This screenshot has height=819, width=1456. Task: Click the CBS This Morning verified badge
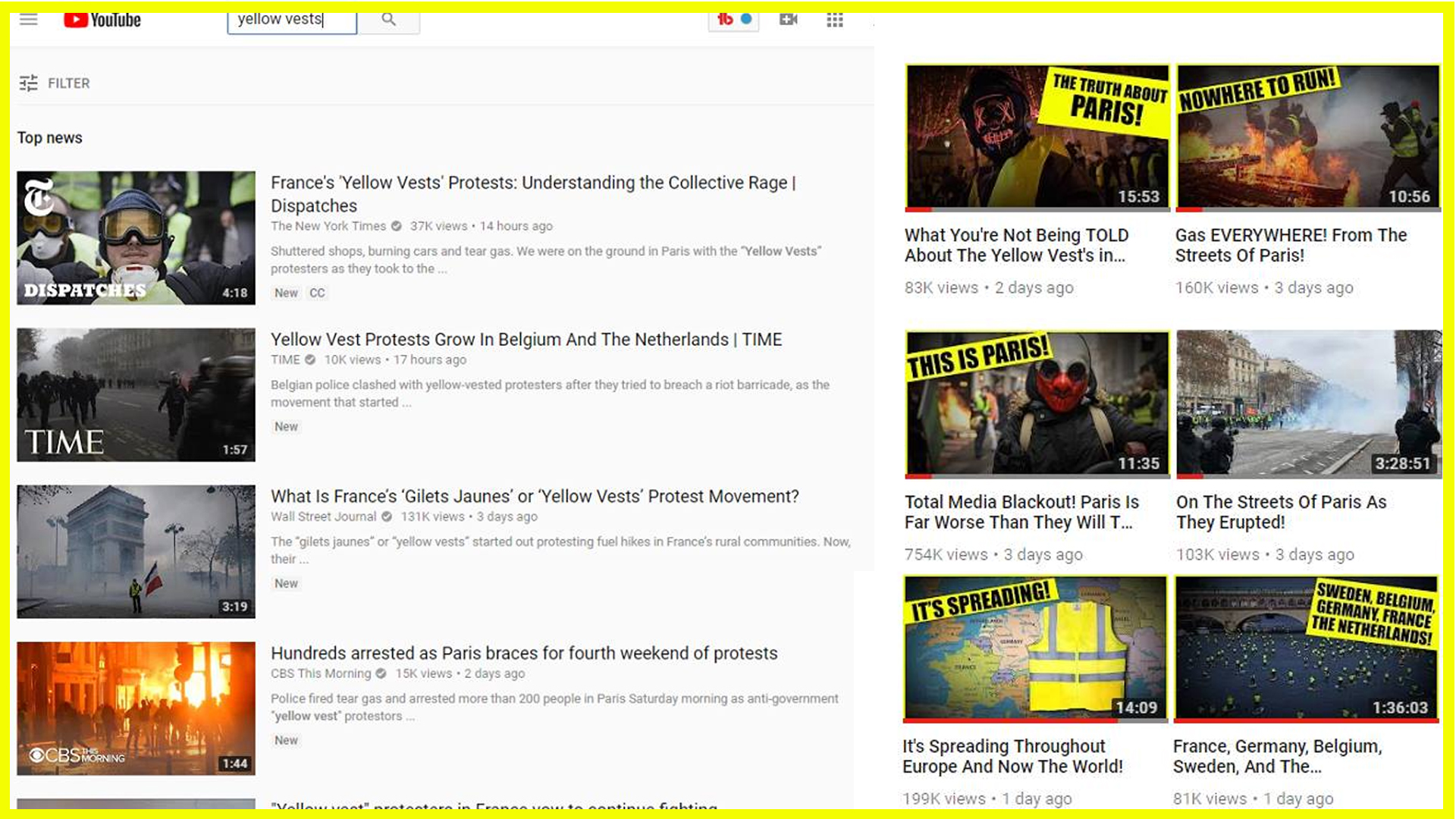point(381,673)
